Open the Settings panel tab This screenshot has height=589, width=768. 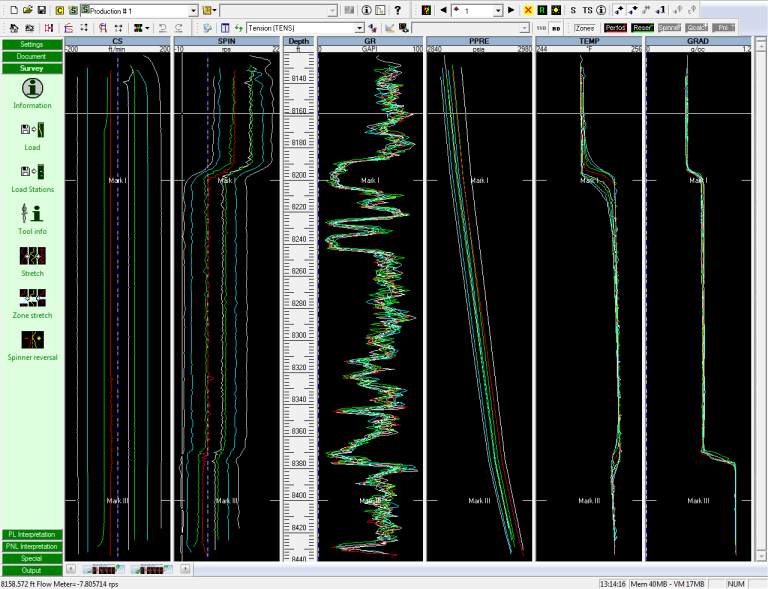(32, 45)
